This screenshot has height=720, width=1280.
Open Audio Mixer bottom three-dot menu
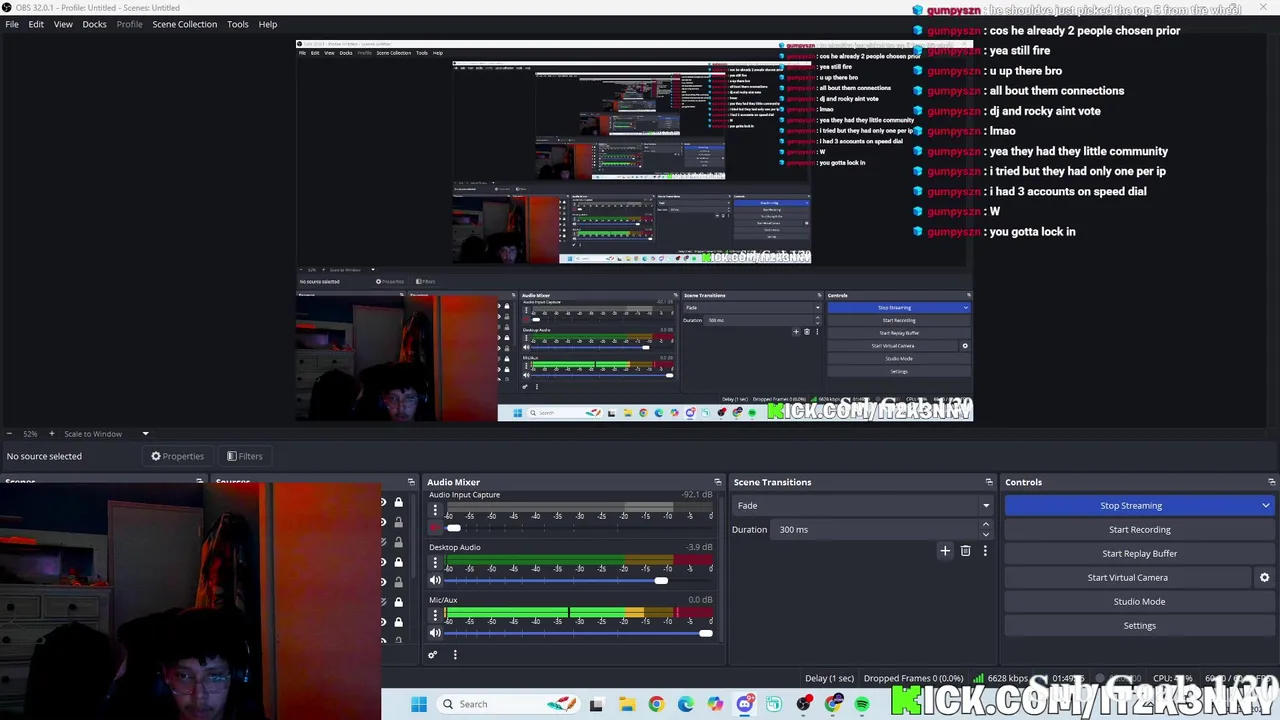click(455, 655)
